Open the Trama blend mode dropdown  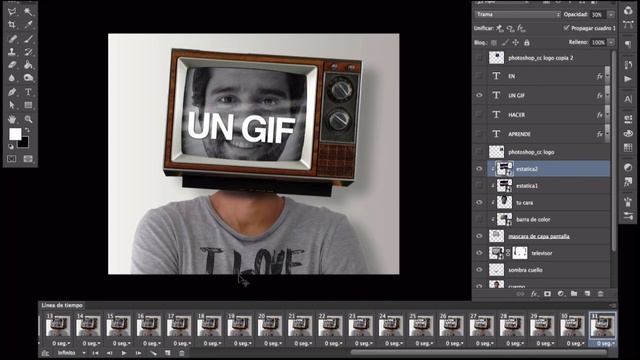point(518,14)
